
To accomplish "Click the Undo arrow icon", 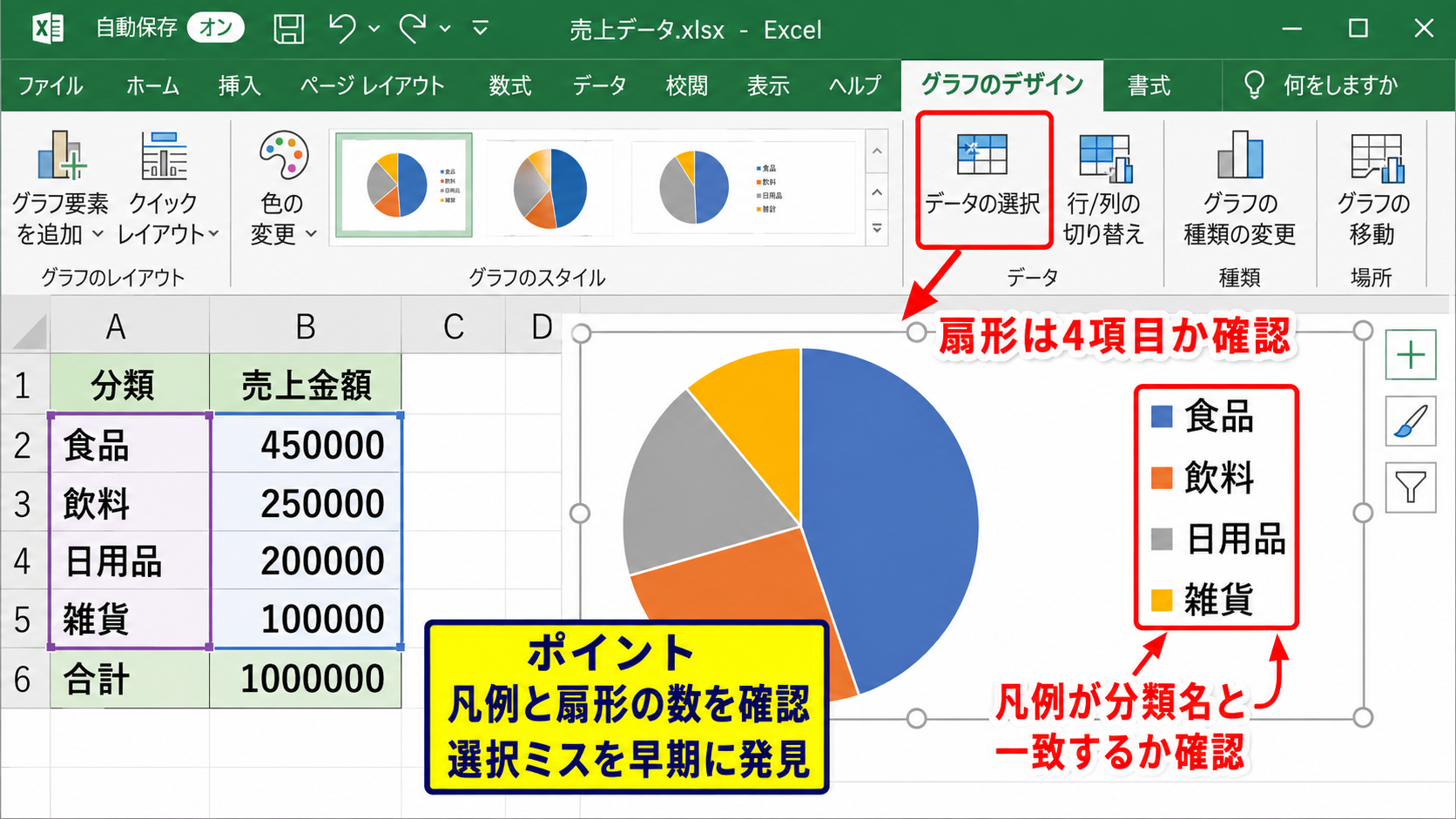I will 341,29.
